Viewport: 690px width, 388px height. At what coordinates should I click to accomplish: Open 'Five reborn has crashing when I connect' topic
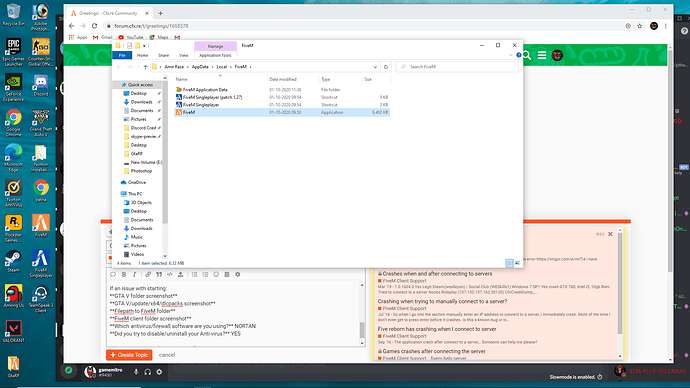[x=437, y=329]
